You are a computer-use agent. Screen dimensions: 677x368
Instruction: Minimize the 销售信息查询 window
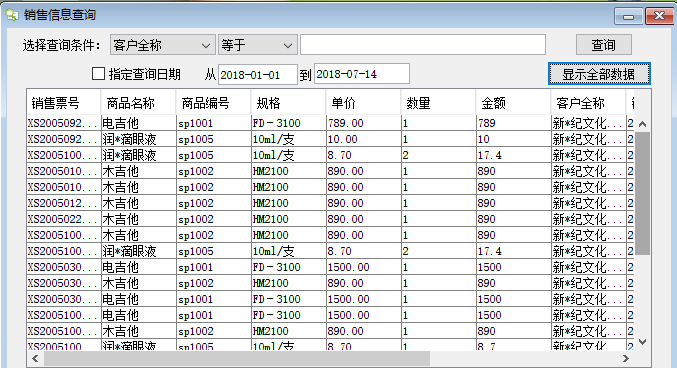click(x=629, y=16)
